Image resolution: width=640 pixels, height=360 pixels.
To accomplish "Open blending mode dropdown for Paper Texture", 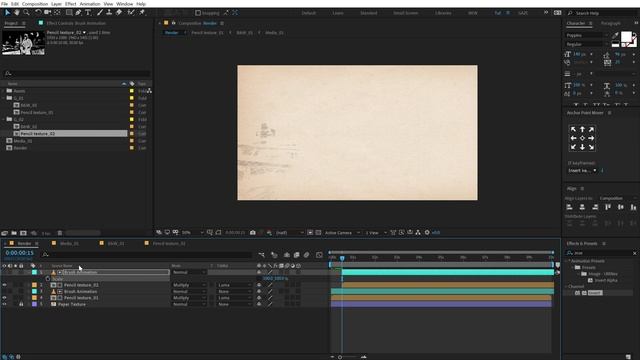I will point(189,304).
